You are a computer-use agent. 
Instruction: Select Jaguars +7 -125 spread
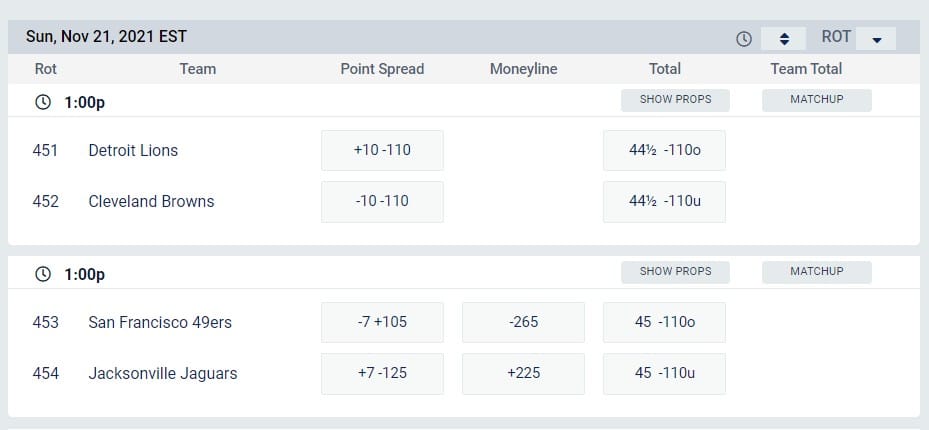coord(382,374)
